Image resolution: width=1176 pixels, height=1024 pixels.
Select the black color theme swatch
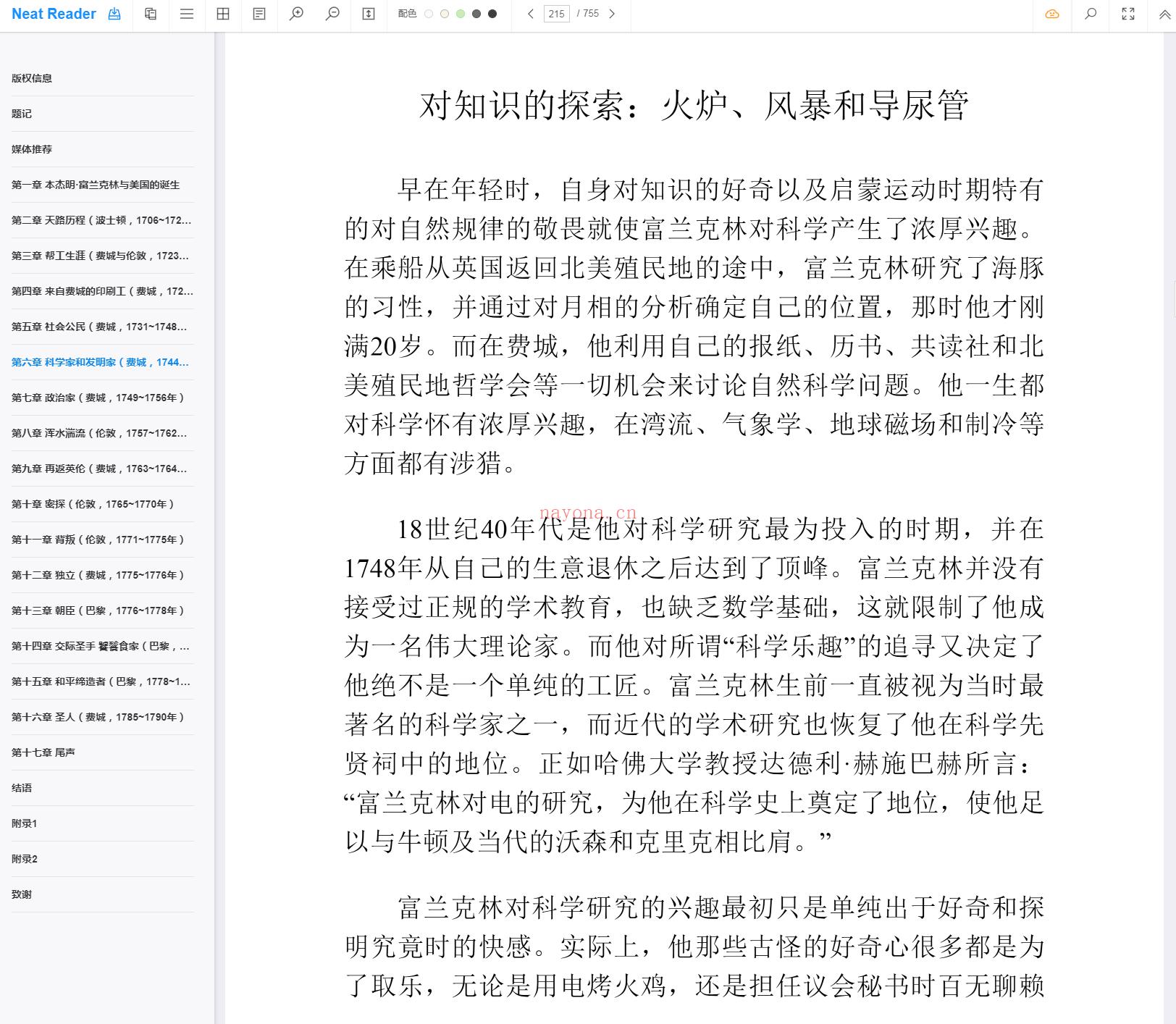tap(492, 14)
